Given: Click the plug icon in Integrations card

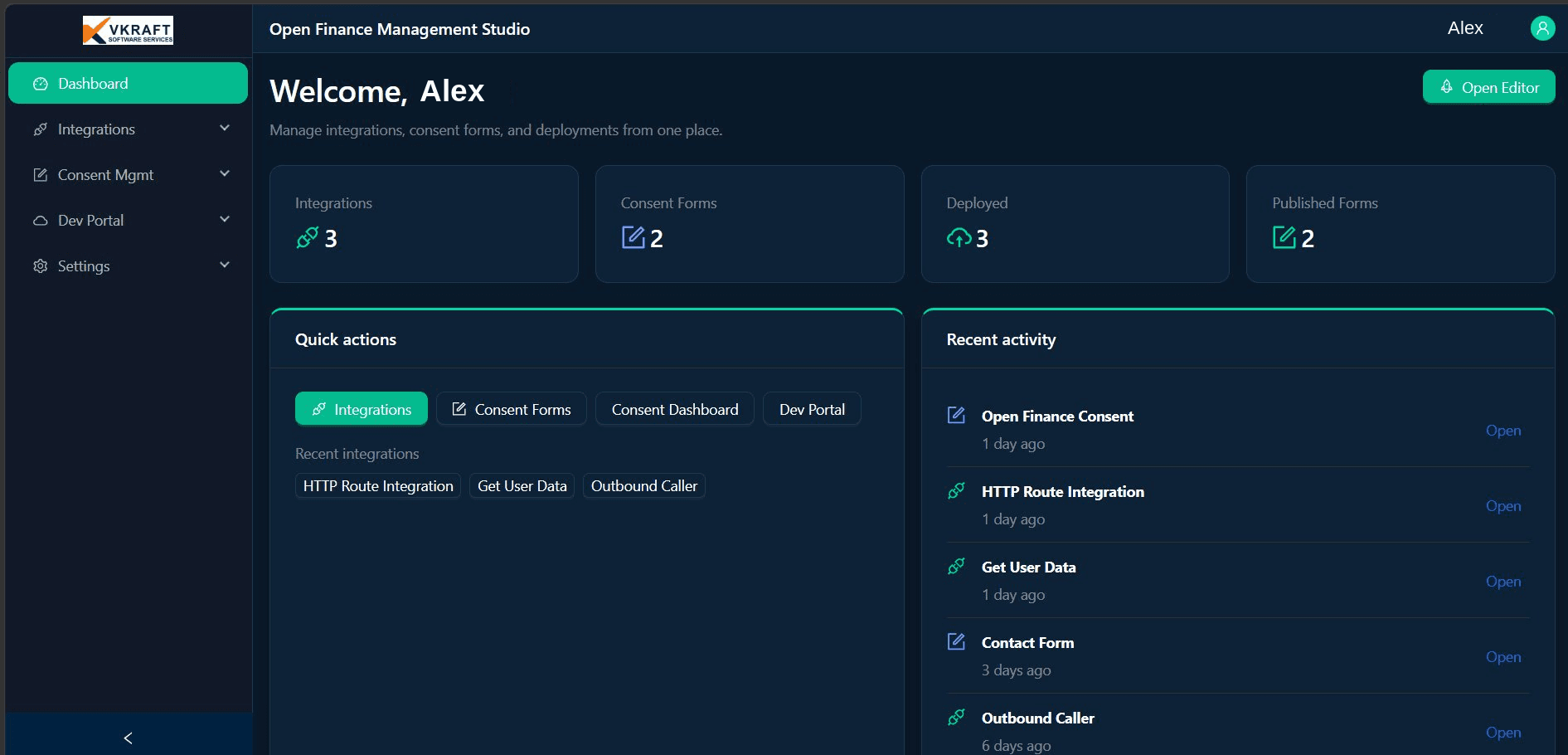Looking at the screenshot, I should 307,238.
